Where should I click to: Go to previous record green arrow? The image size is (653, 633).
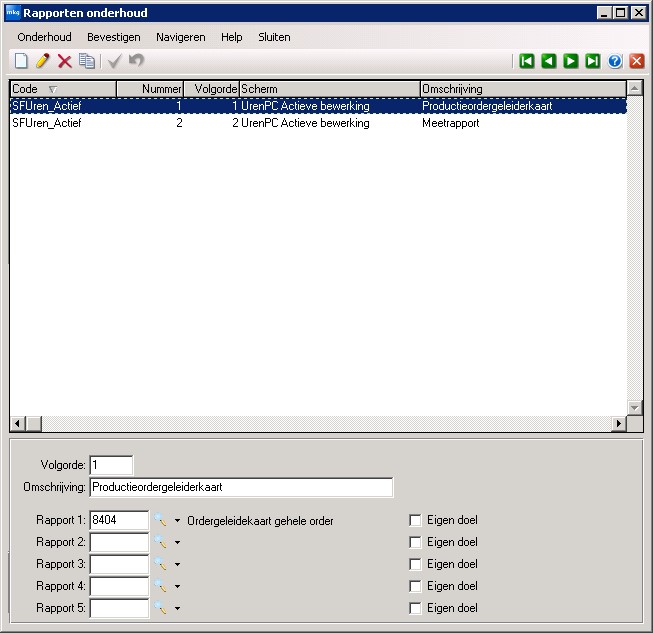[549, 61]
